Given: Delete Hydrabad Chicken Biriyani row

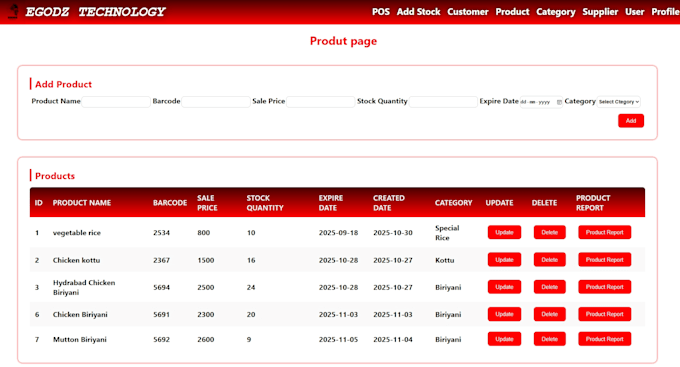Looking at the screenshot, I should [x=549, y=287].
